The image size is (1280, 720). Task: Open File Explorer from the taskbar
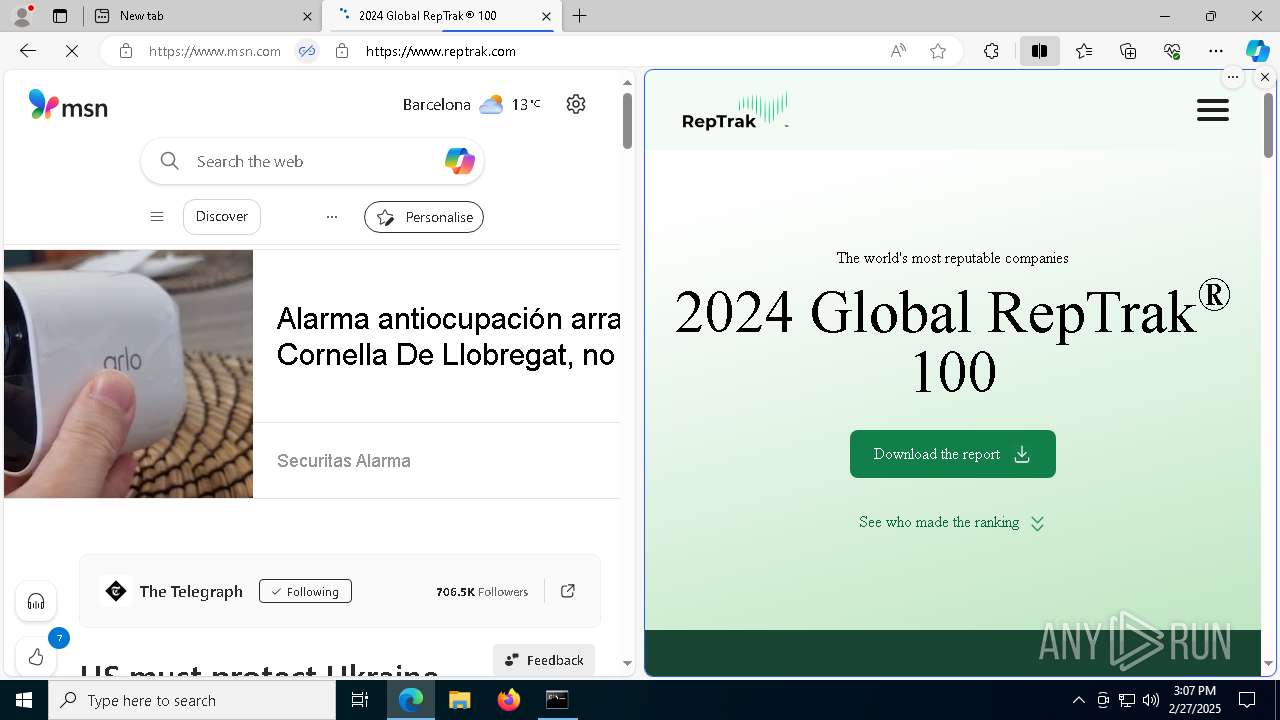coord(459,700)
